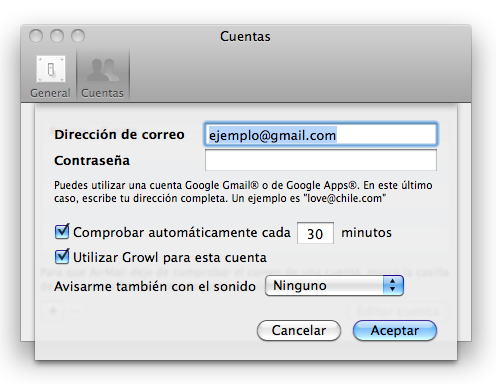Image resolution: width=496 pixels, height=384 pixels.
Task: Focus the Contraseña password field
Action: [321, 160]
